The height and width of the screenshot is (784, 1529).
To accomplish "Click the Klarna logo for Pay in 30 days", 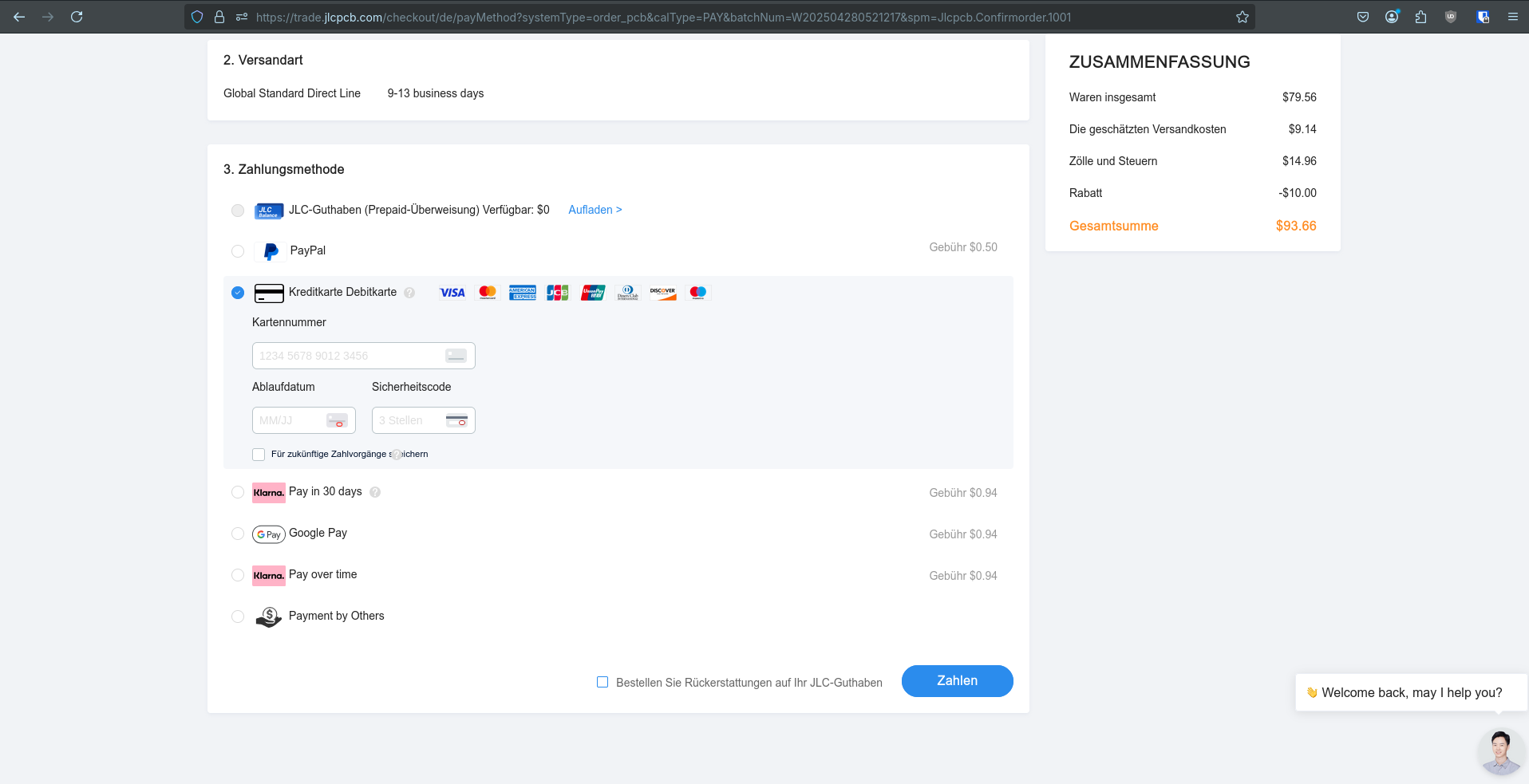I will [x=269, y=493].
